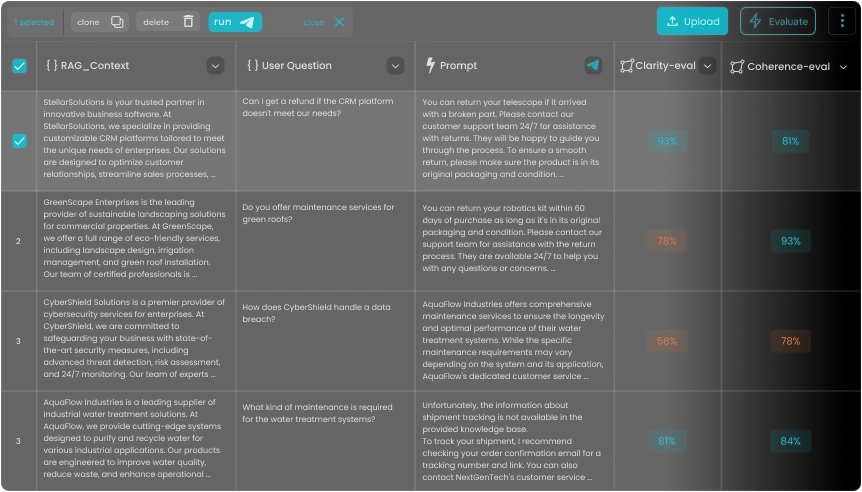Click row number 2 of GreenScape row
The image size is (862, 492).
(x=18, y=241)
